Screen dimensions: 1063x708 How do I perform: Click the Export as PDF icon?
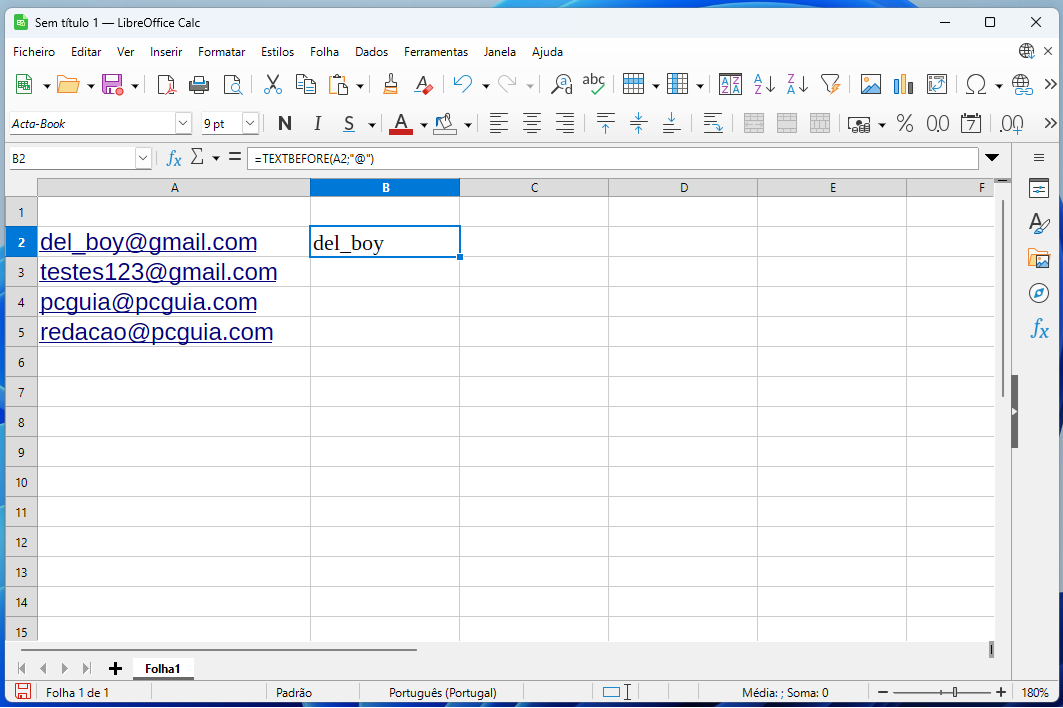tap(166, 85)
